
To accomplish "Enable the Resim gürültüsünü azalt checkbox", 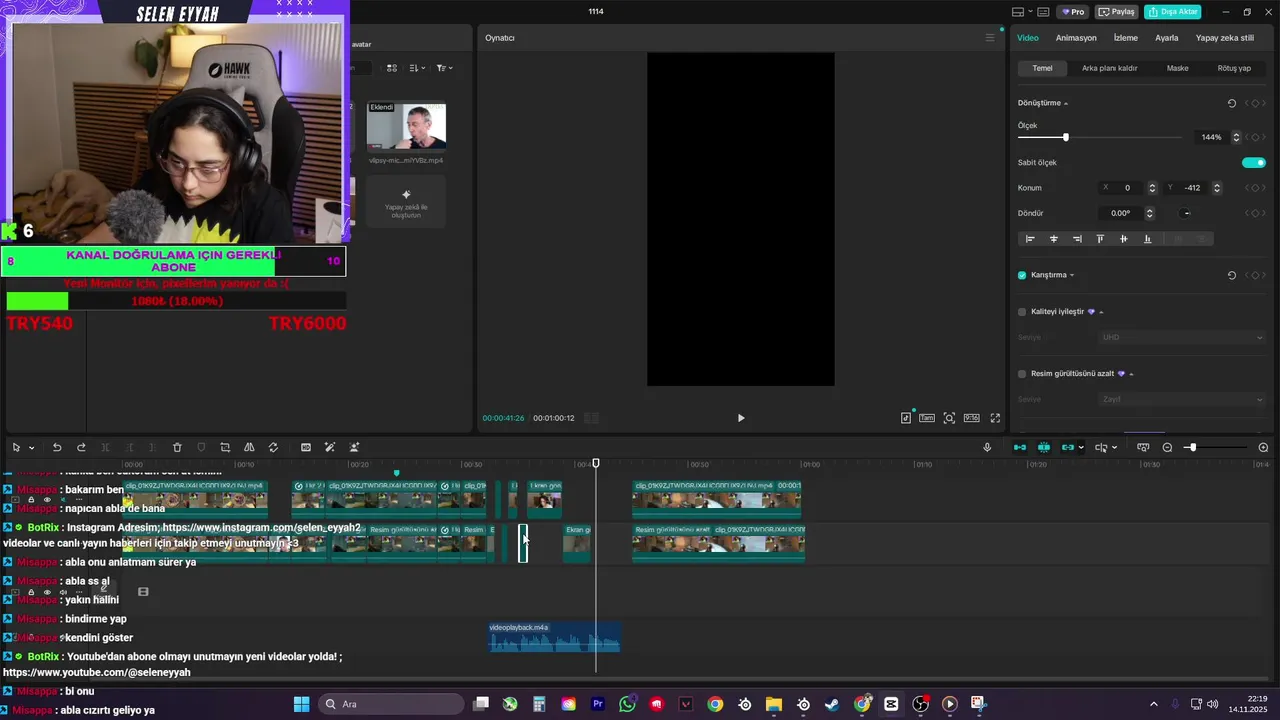I will tap(1022, 374).
